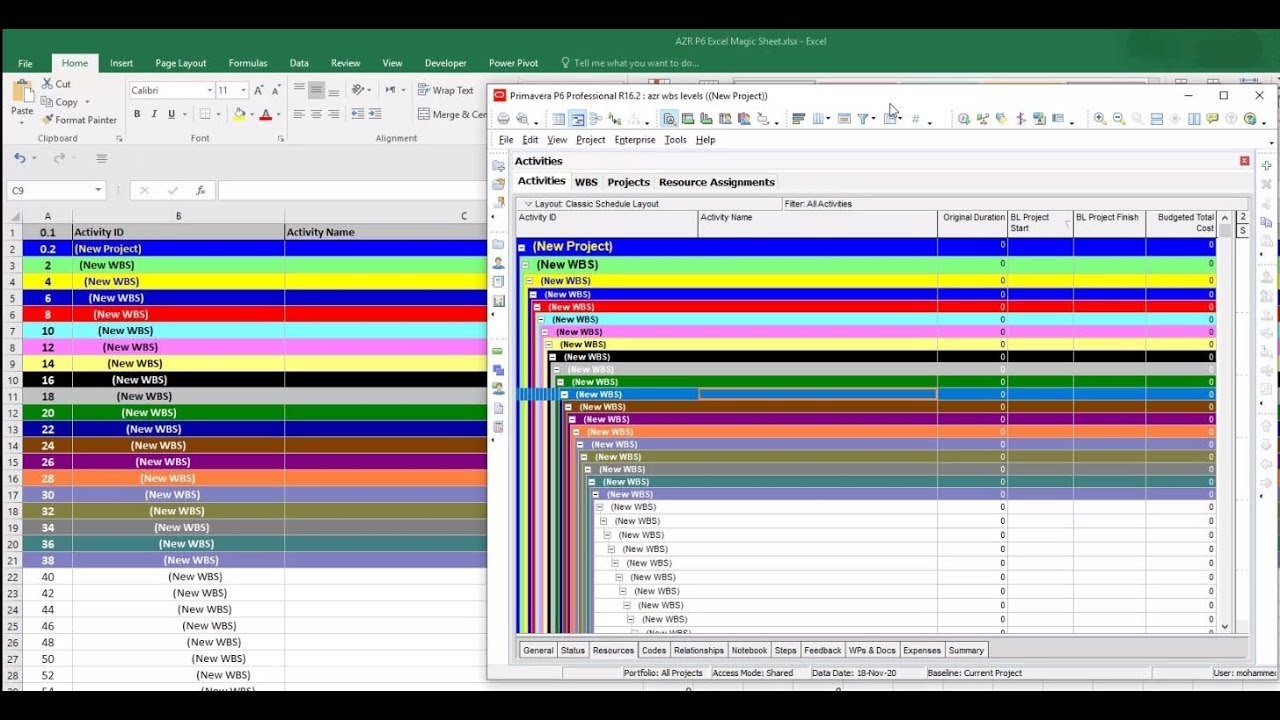
Task: Click the Format Painter brush in Excel
Action: pyautogui.click(x=47, y=120)
